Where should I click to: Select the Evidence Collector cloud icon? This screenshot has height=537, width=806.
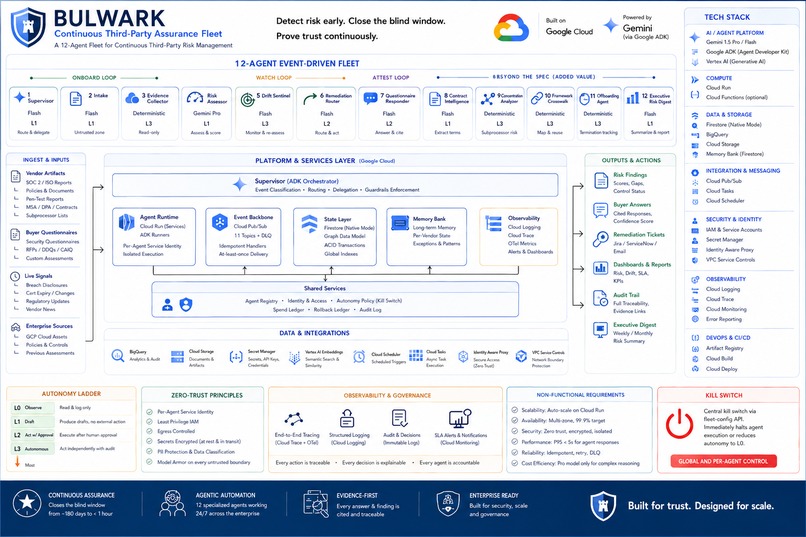[x=132, y=97]
